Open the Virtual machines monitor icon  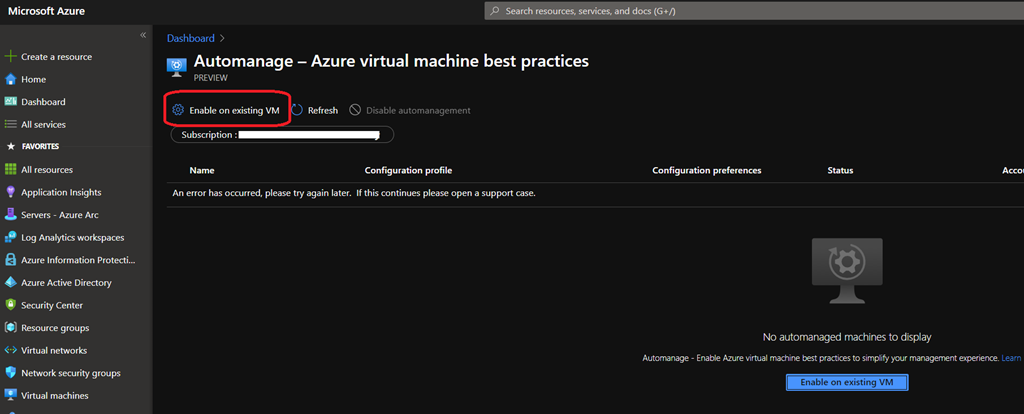(x=11, y=396)
